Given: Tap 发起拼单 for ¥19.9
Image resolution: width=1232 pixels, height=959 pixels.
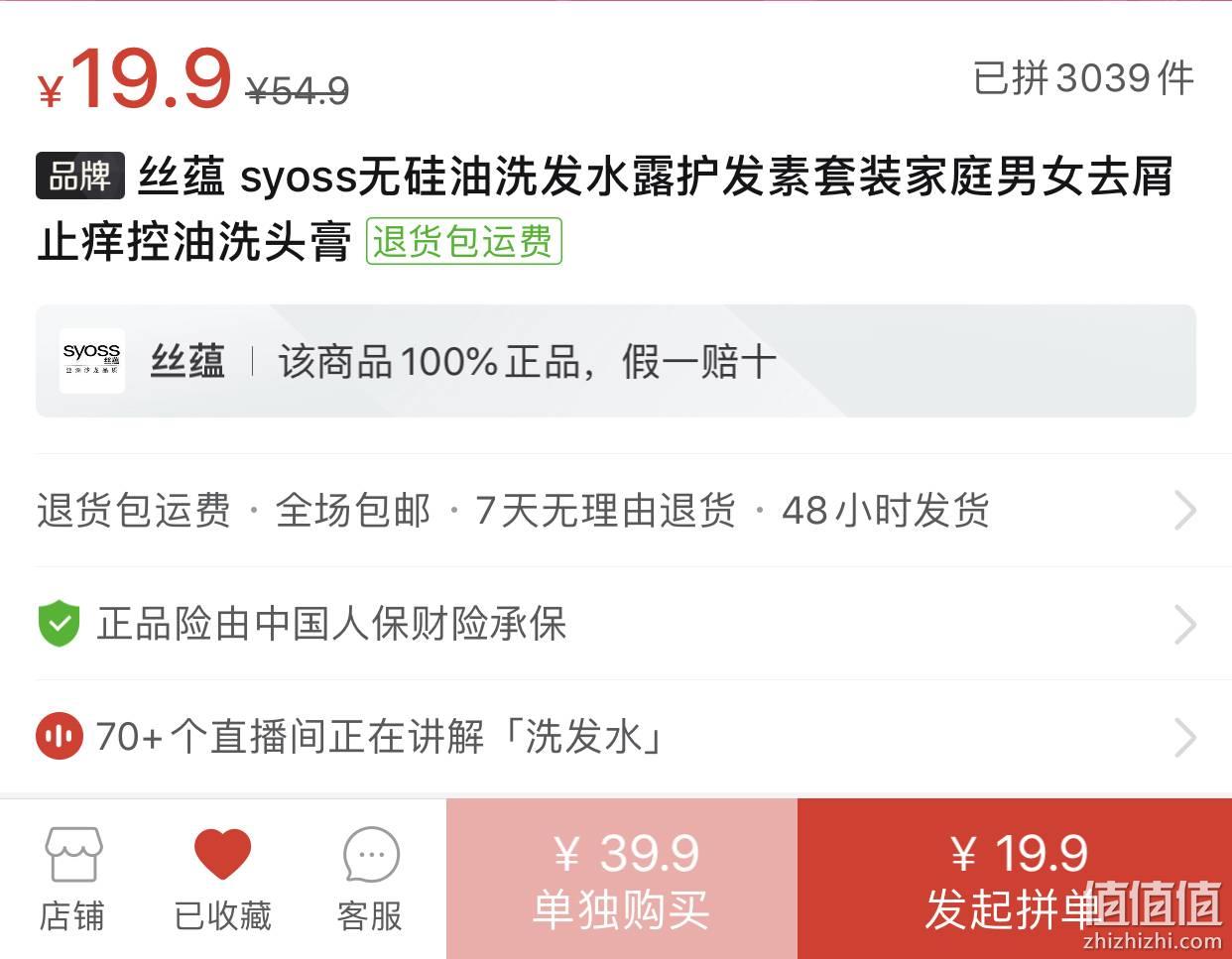Looking at the screenshot, I should (x=1015, y=879).
